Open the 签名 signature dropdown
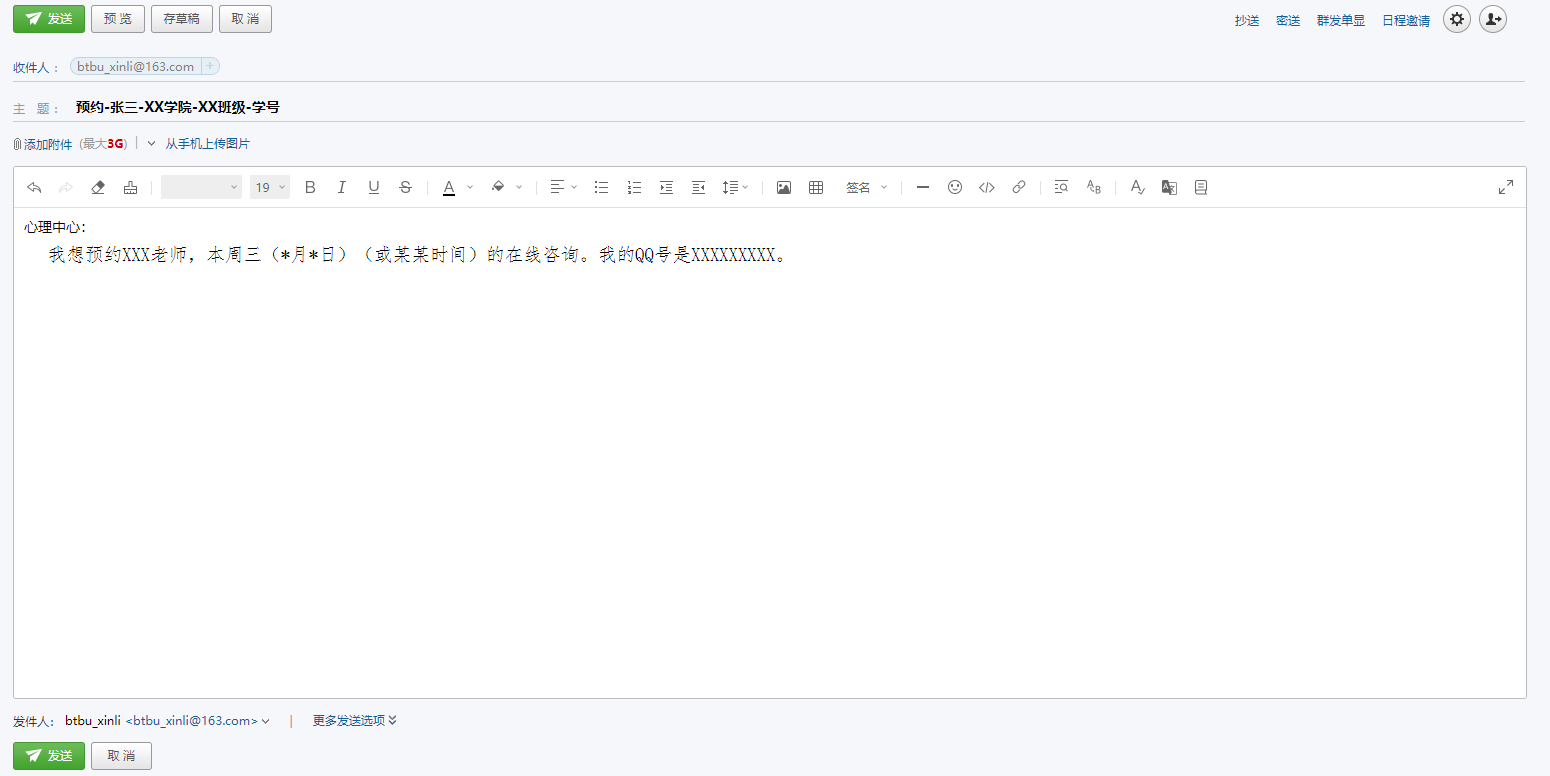This screenshot has height=776, width=1550. 866,187
